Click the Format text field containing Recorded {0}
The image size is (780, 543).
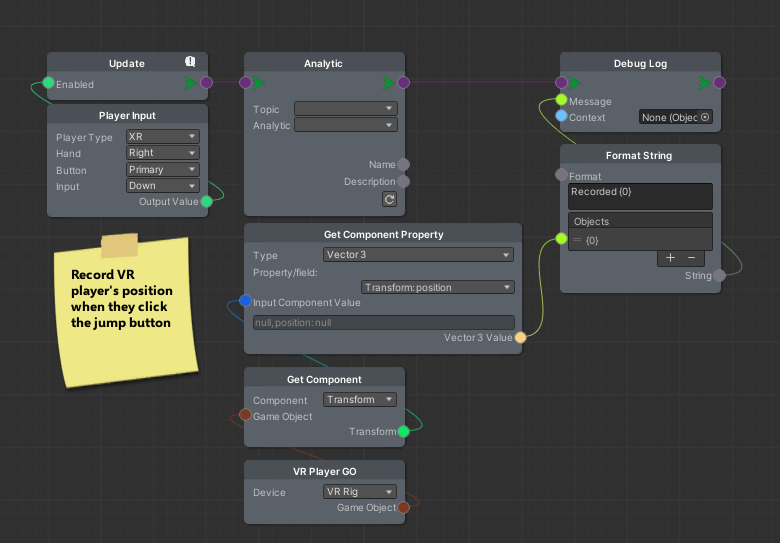pyautogui.click(x=640, y=196)
